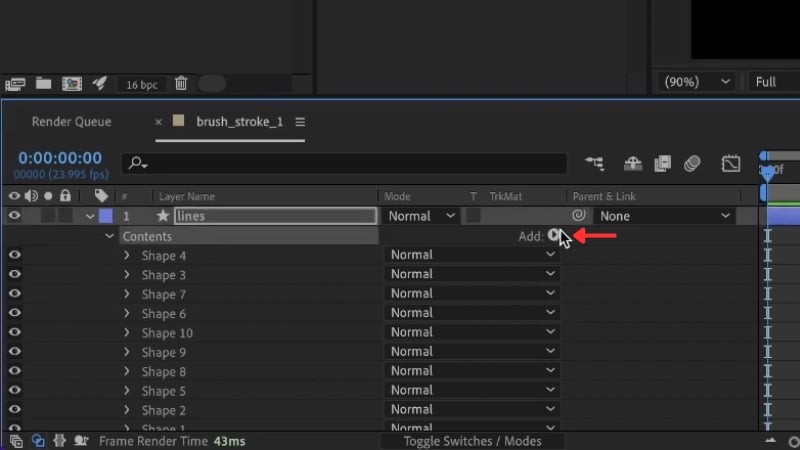Hide Shape 8 visibility eye
This screenshot has width=800, height=450.
14,371
